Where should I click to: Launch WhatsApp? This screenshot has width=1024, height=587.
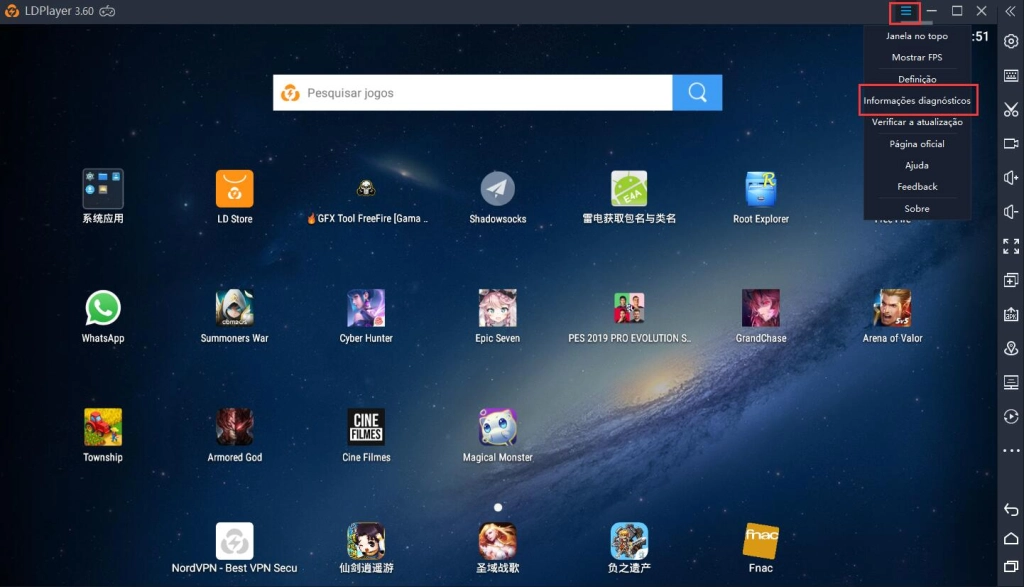tap(103, 317)
